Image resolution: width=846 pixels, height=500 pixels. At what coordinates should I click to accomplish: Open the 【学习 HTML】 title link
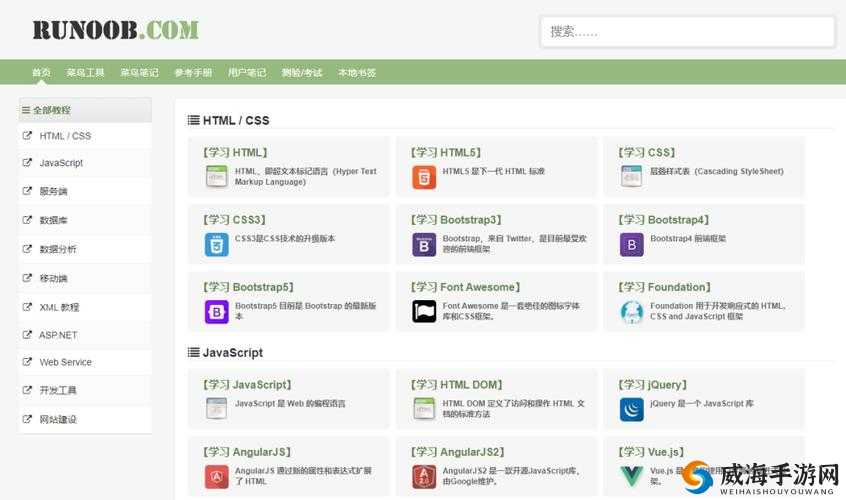point(235,153)
